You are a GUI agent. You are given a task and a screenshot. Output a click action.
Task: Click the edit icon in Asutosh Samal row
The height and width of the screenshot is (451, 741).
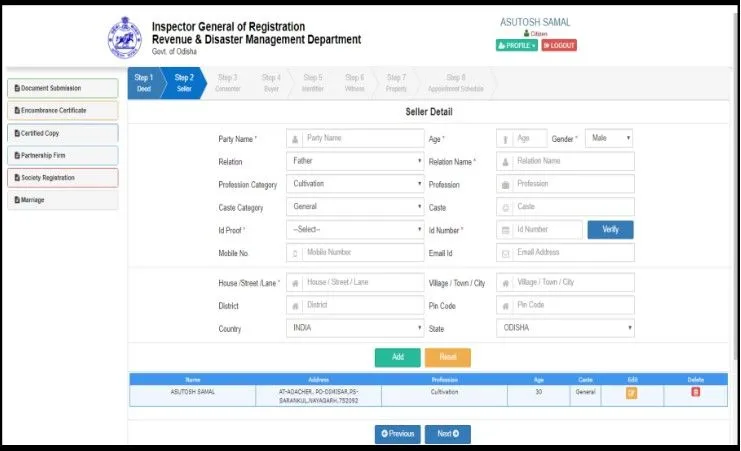(631, 392)
